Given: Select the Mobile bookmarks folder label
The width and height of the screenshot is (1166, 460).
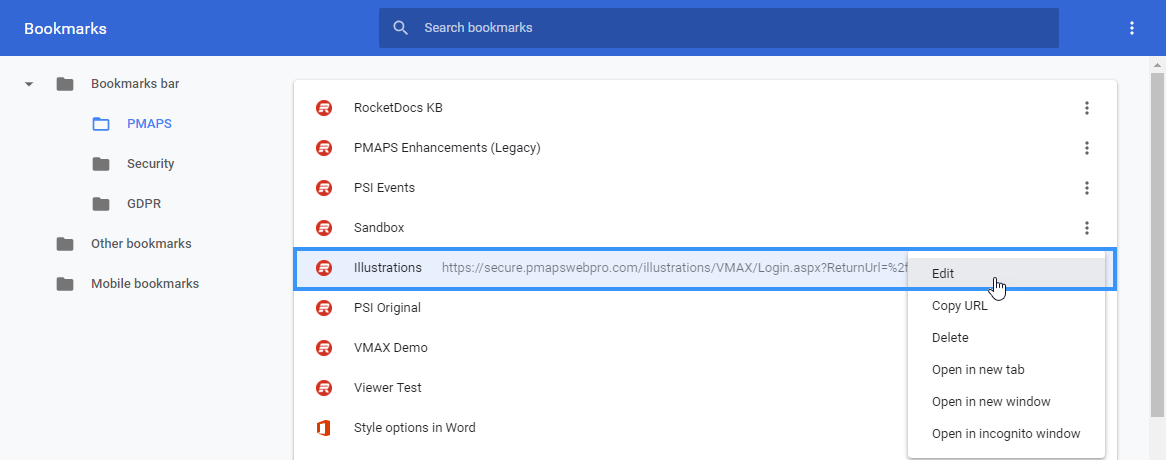Looking at the screenshot, I should [x=145, y=284].
